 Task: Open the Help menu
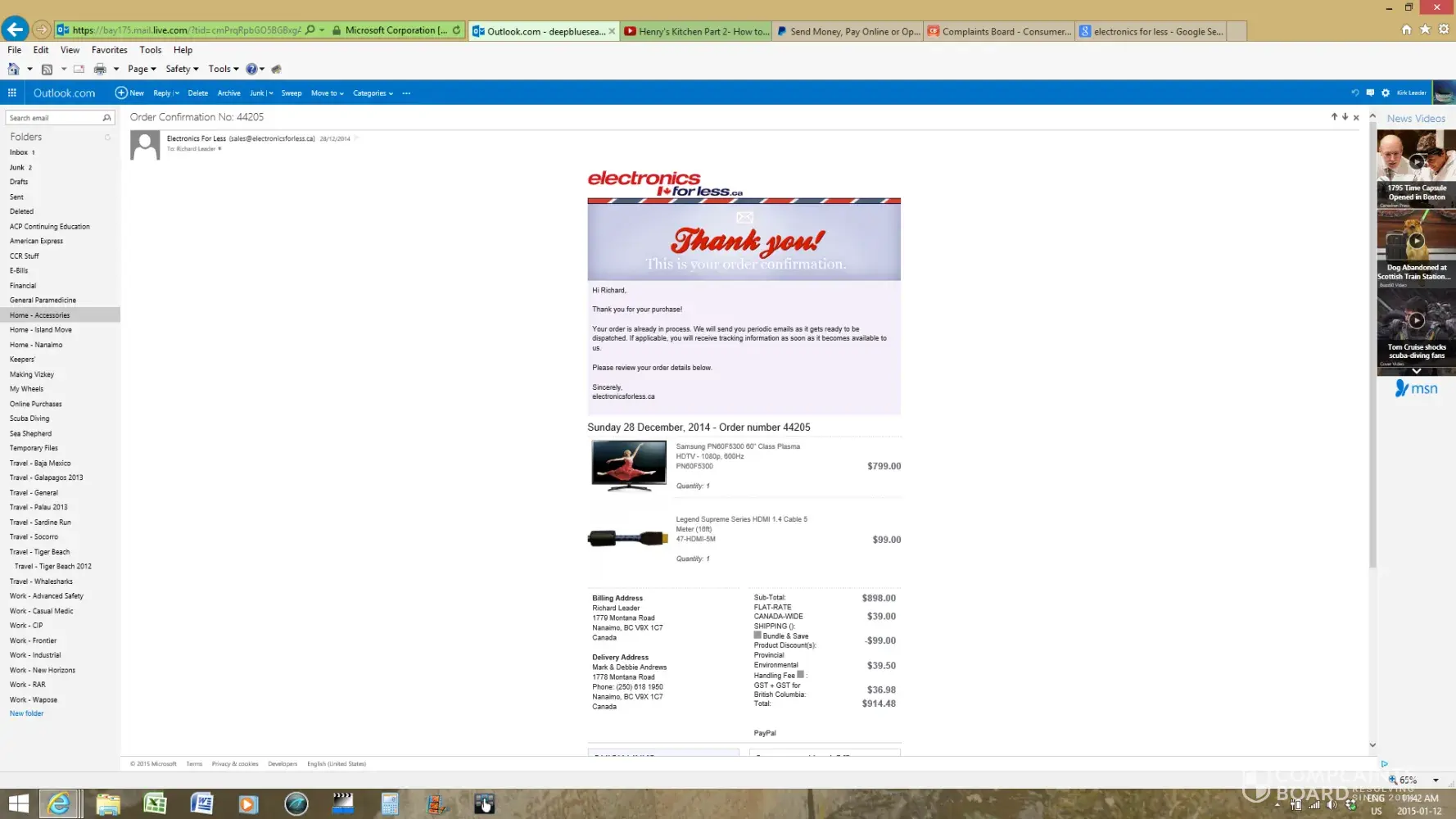pos(183,50)
